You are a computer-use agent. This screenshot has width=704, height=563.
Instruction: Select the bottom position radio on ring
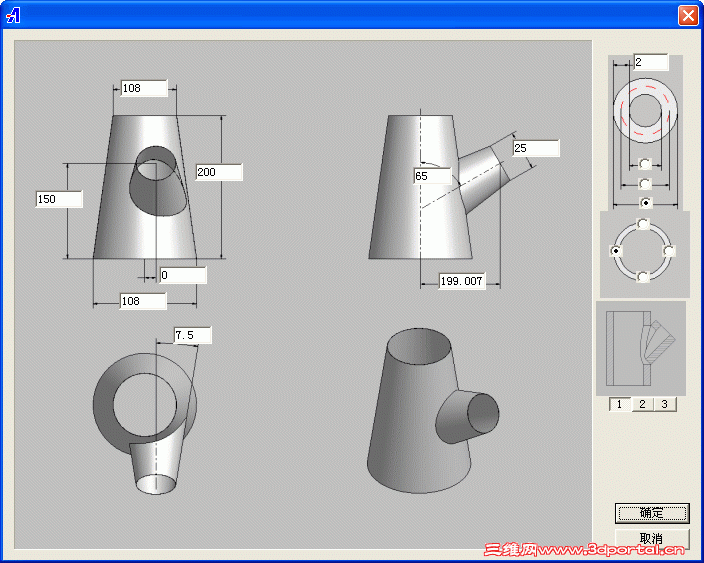[x=643, y=277]
